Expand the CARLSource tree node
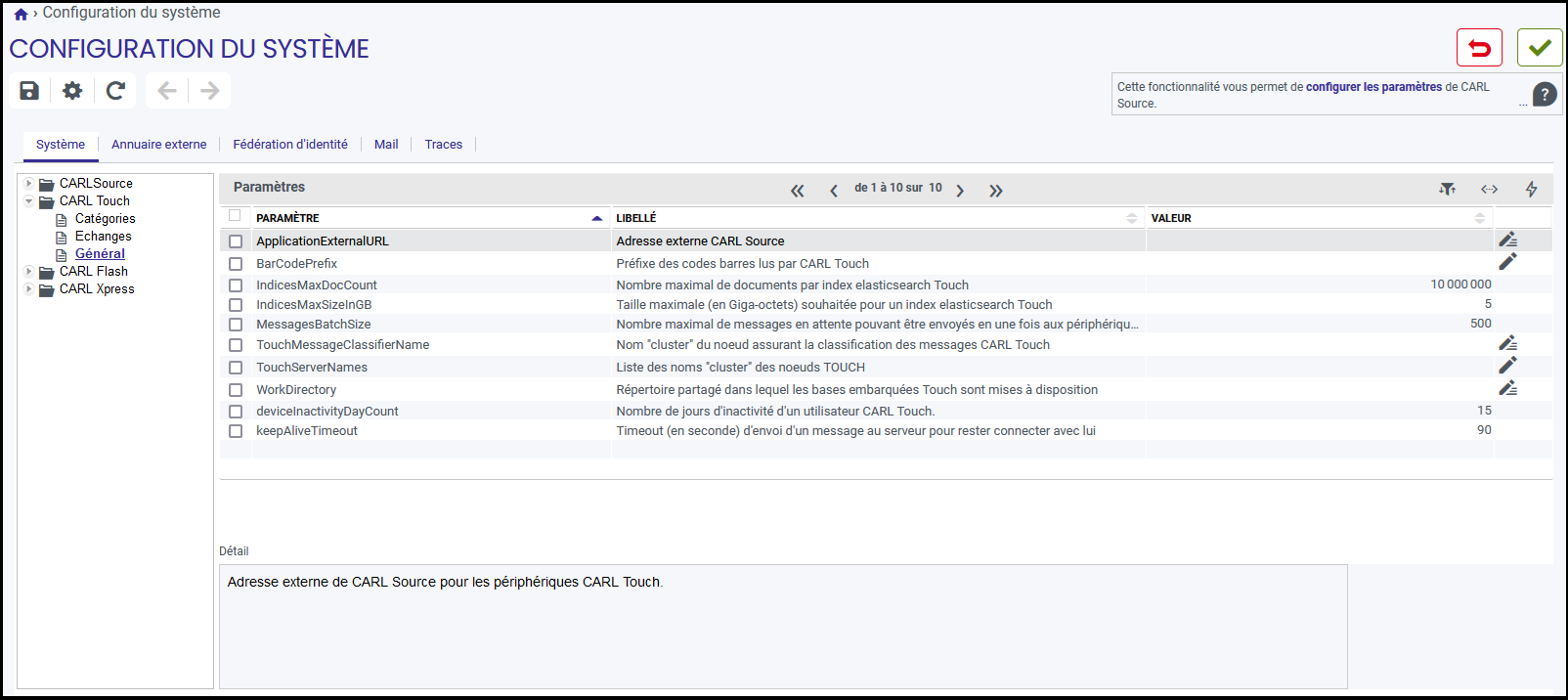This screenshot has width=1568, height=700. pos(29,183)
